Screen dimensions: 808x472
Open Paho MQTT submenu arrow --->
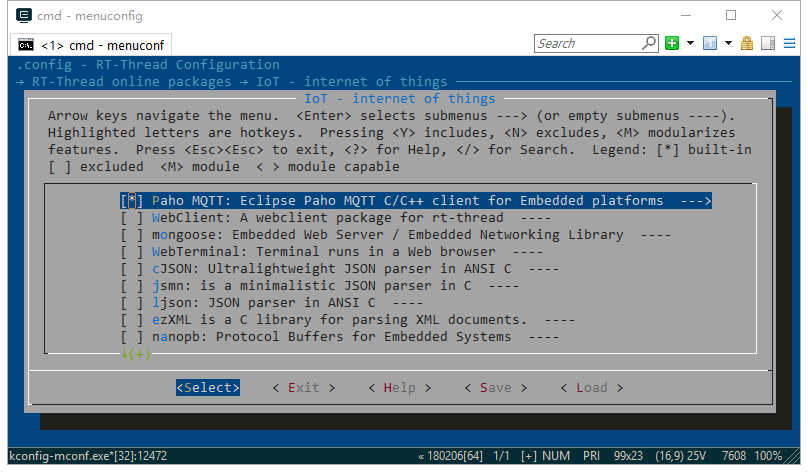click(696, 200)
